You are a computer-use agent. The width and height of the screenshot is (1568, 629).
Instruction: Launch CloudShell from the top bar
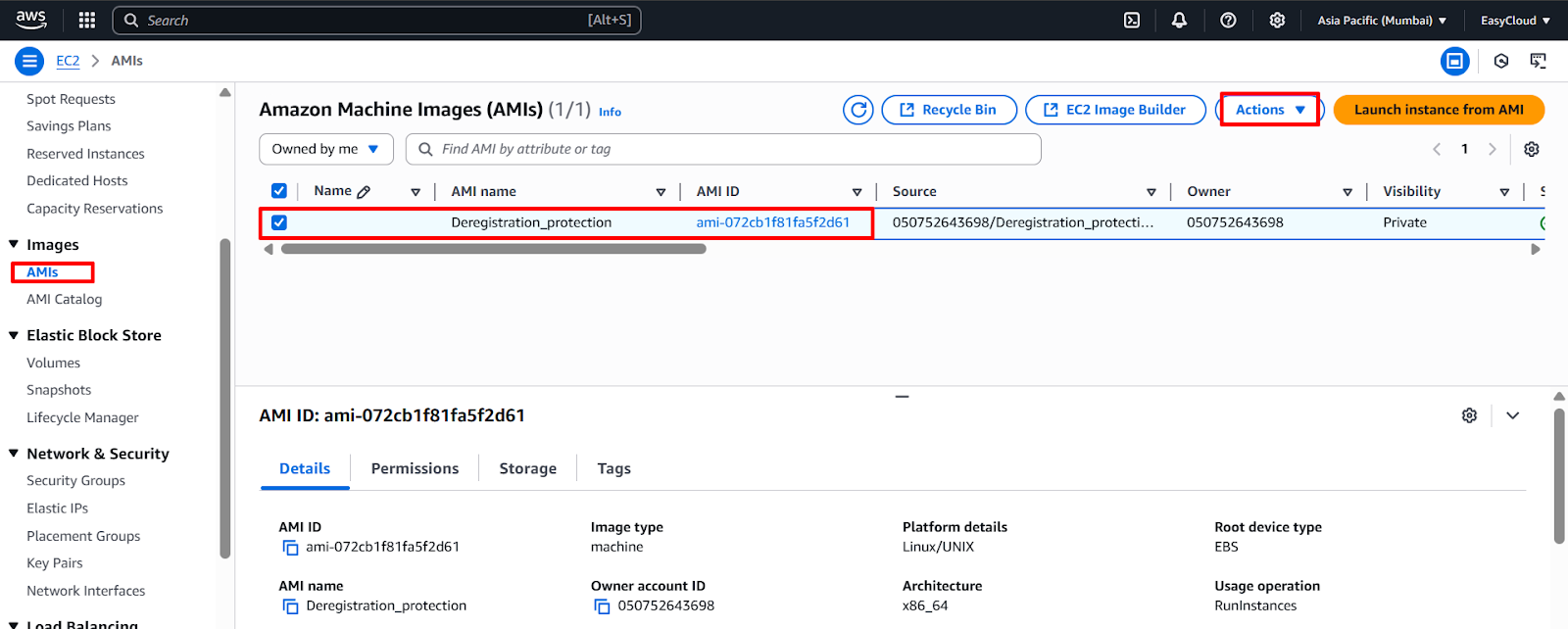(1132, 20)
